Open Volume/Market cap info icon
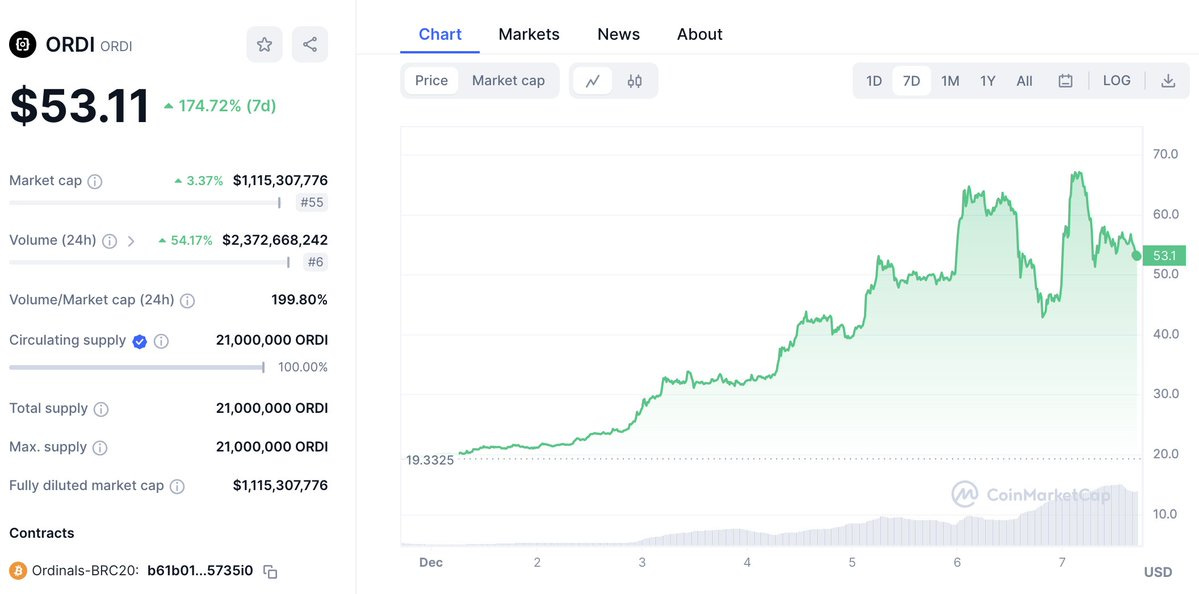 [187, 300]
